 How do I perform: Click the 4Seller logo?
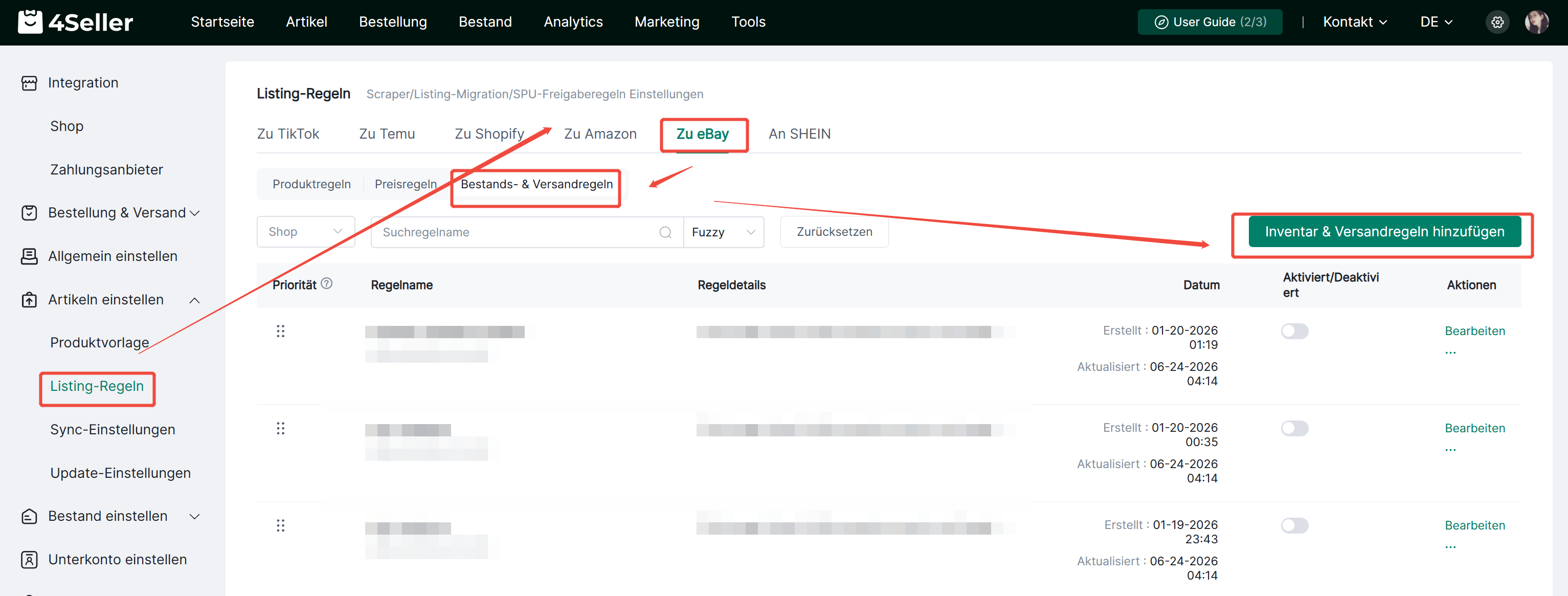click(x=76, y=22)
